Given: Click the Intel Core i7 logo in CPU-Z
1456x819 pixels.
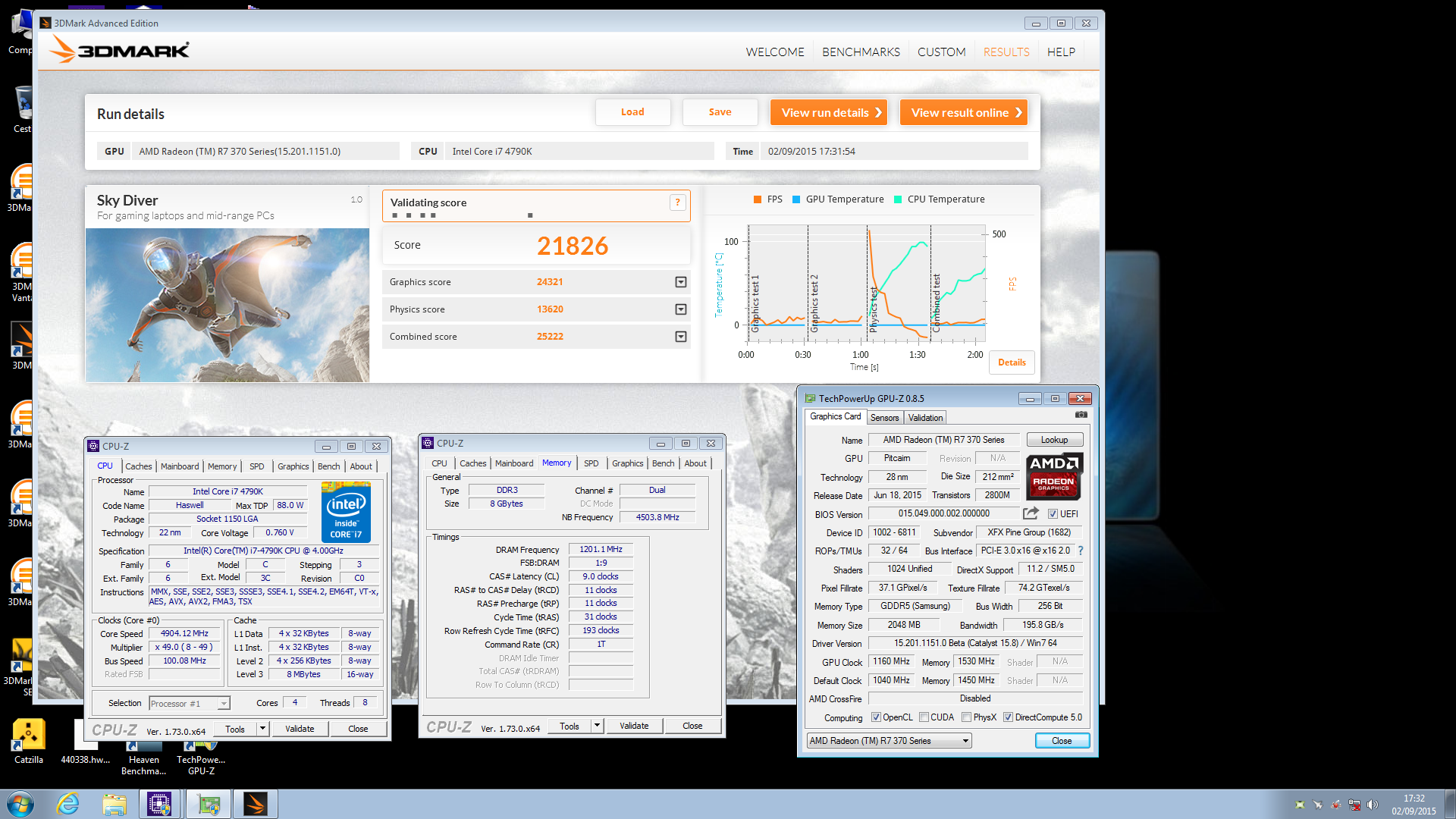Looking at the screenshot, I should pos(346,511).
